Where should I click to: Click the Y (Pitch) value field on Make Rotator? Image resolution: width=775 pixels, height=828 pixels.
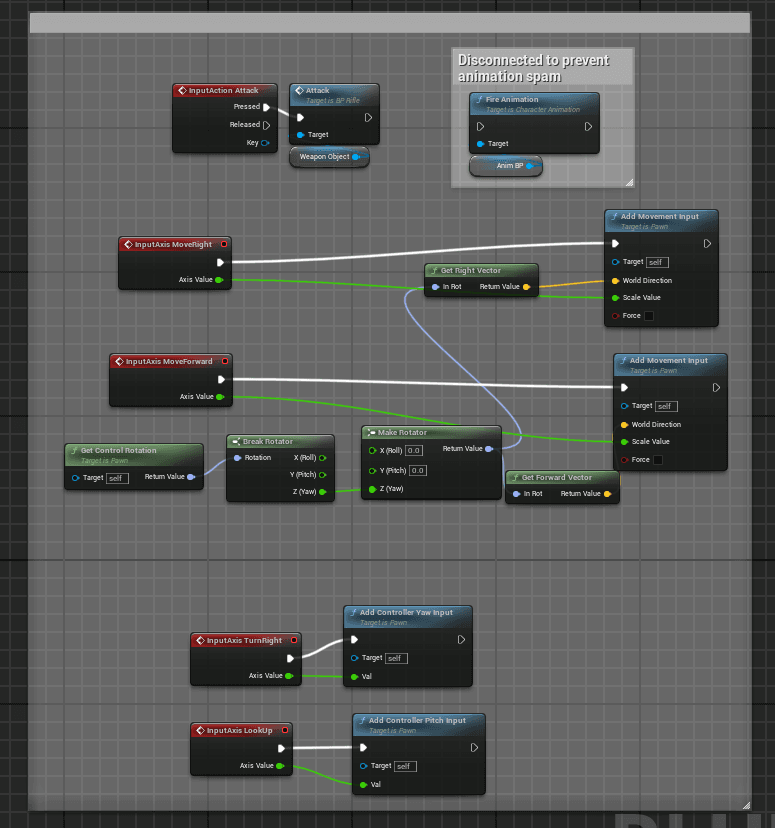pyautogui.click(x=418, y=471)
